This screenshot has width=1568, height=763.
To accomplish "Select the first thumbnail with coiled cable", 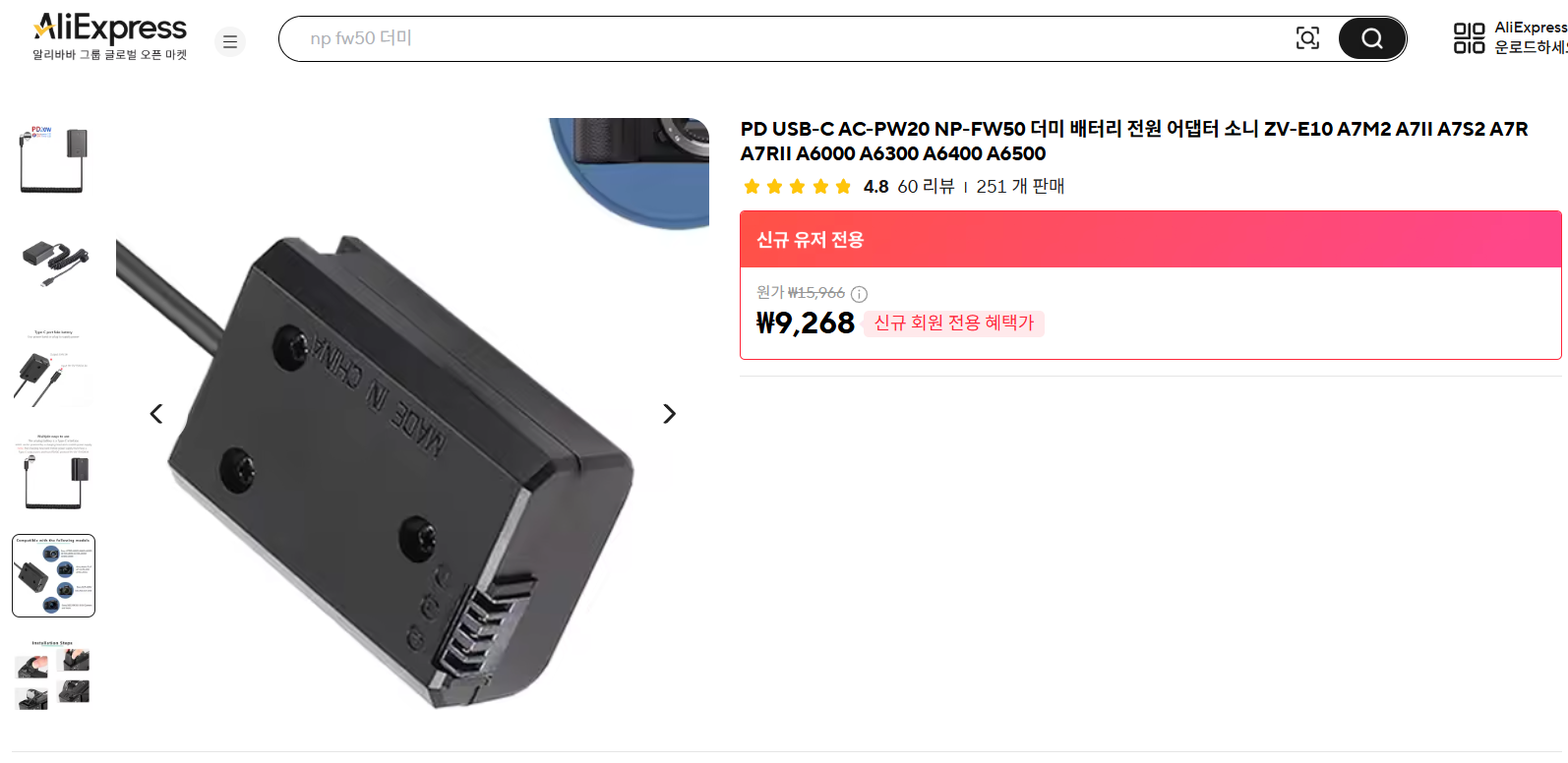I will [54, 160].
